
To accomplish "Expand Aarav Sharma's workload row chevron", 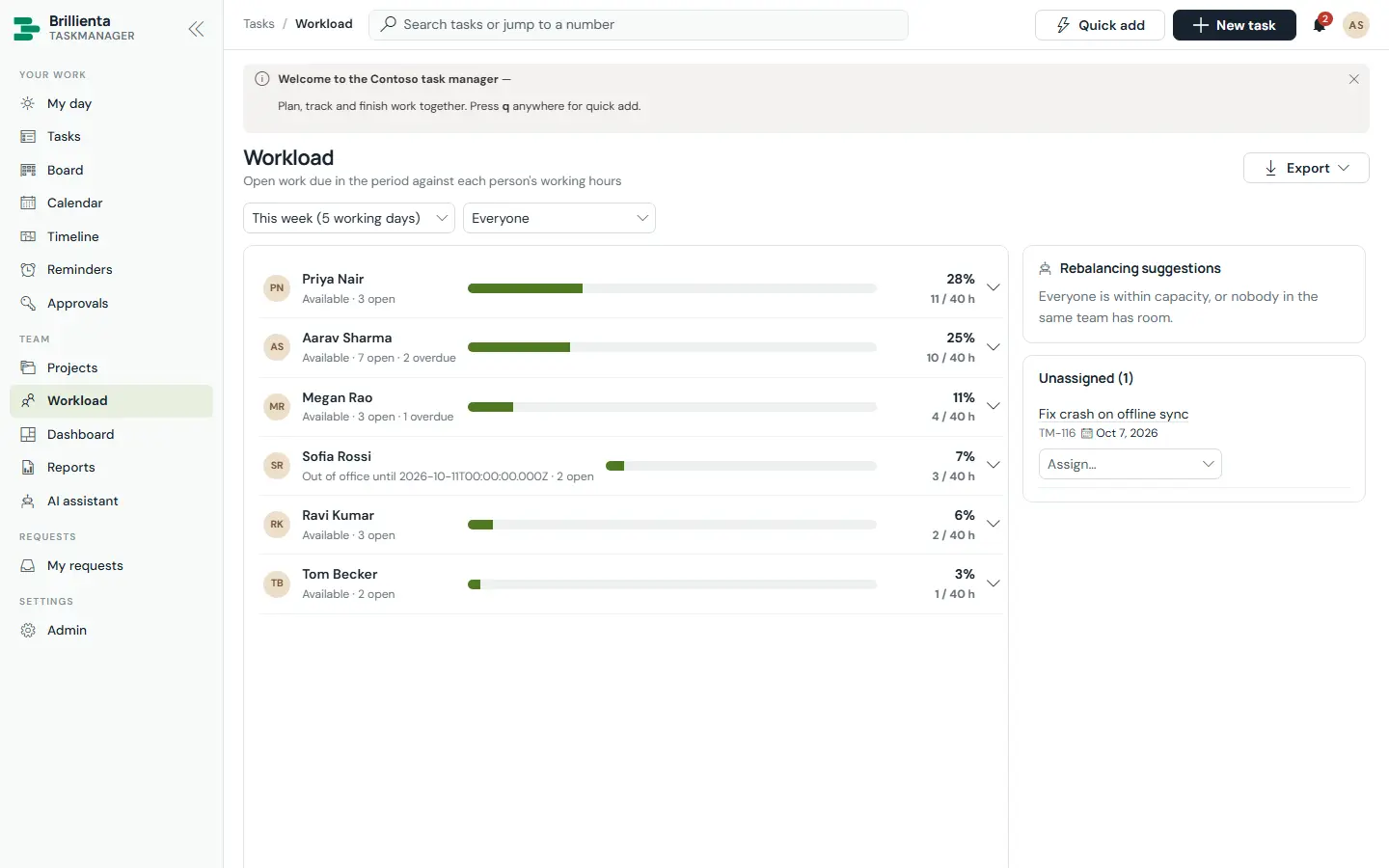I will point(993,347).
